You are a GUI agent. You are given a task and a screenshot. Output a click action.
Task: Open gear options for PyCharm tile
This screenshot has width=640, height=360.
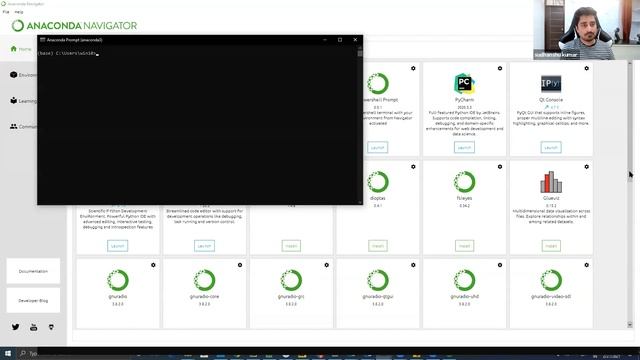(500, 68)
